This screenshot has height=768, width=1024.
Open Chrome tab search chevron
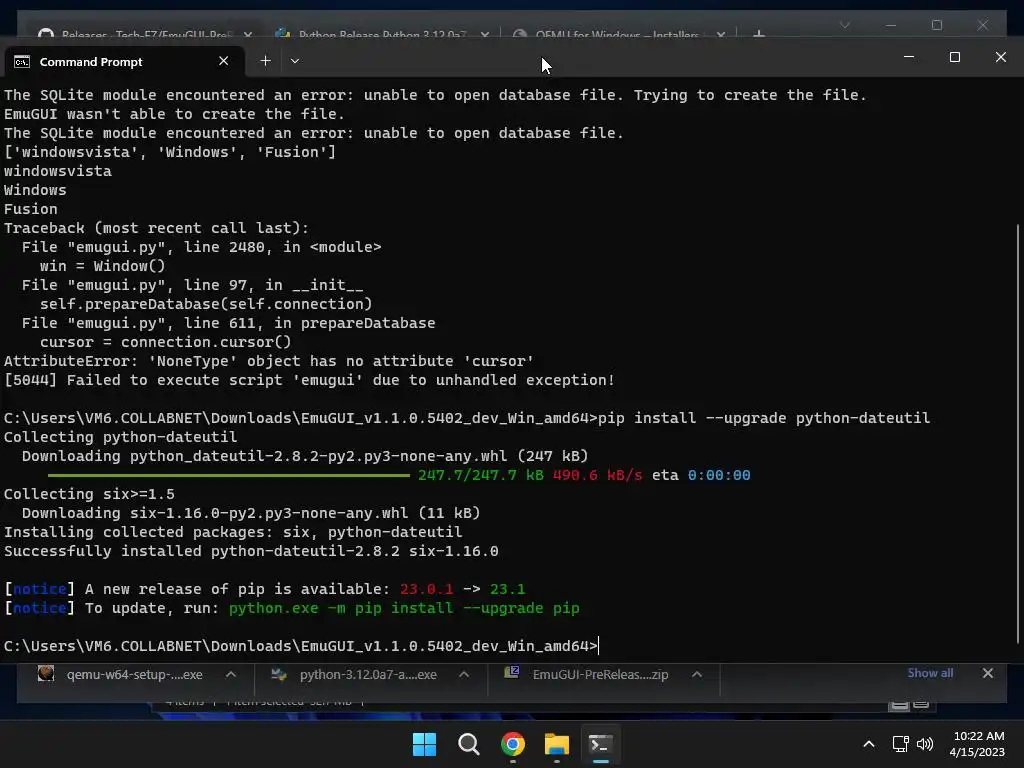[844, 25]
